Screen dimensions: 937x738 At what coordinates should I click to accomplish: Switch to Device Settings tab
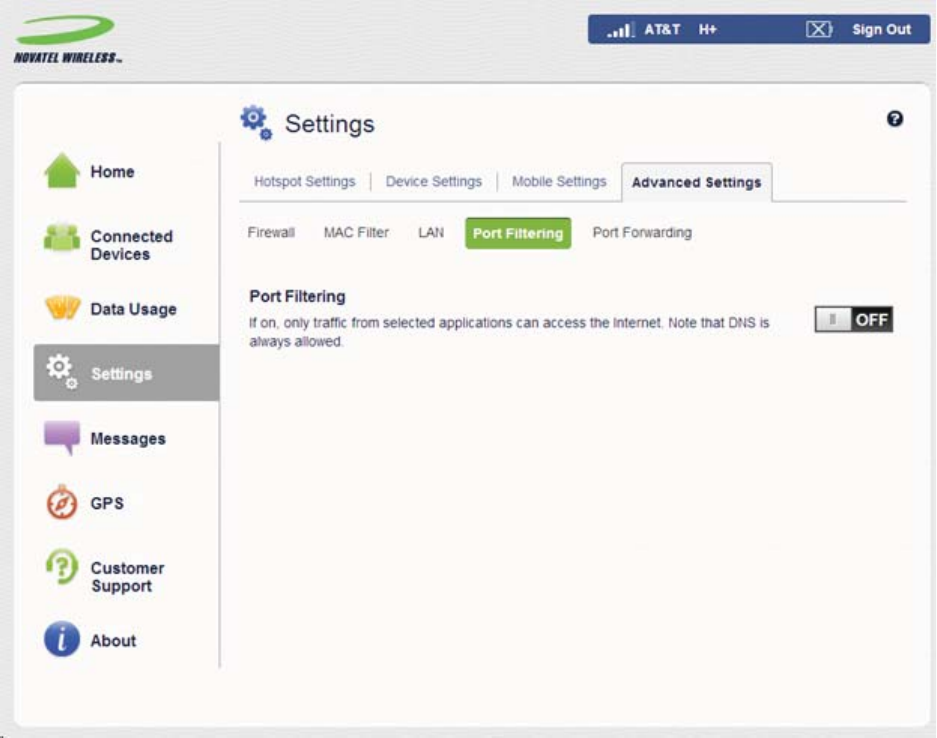(433, 182)
